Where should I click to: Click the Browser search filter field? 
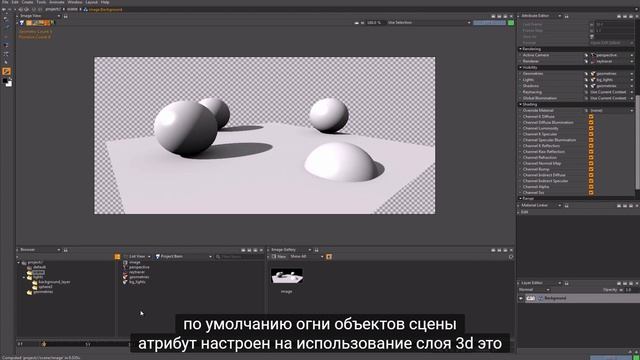(x=240, y=257)
